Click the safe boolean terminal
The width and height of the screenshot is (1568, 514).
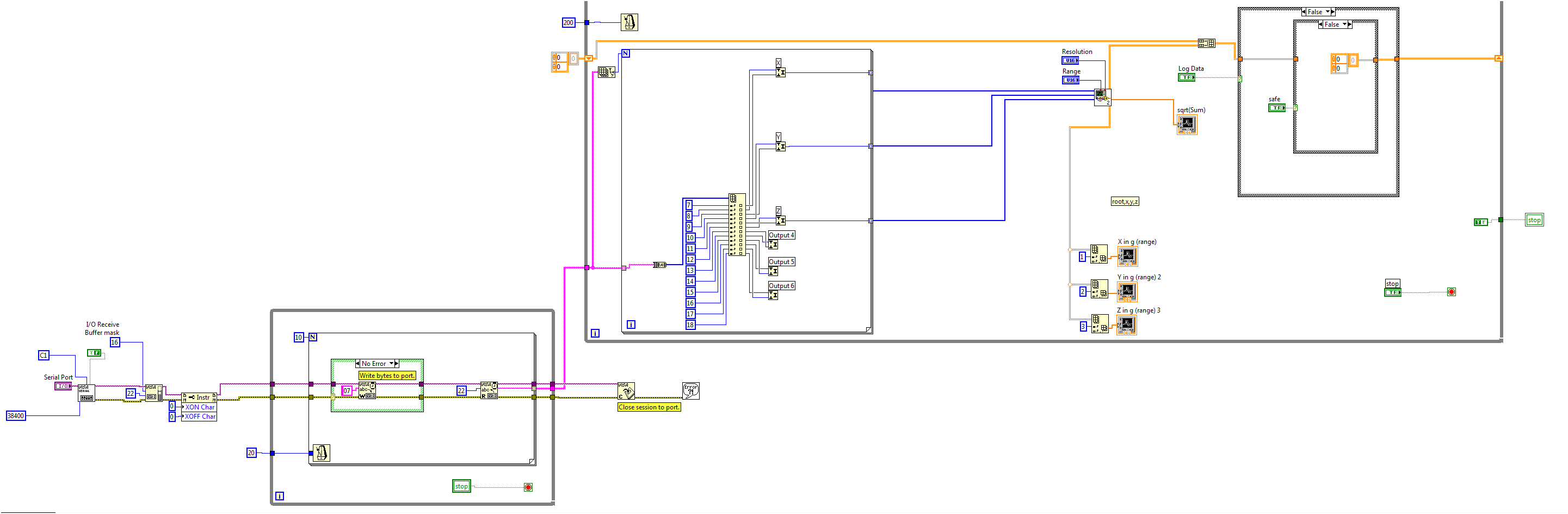point(1277,108)
